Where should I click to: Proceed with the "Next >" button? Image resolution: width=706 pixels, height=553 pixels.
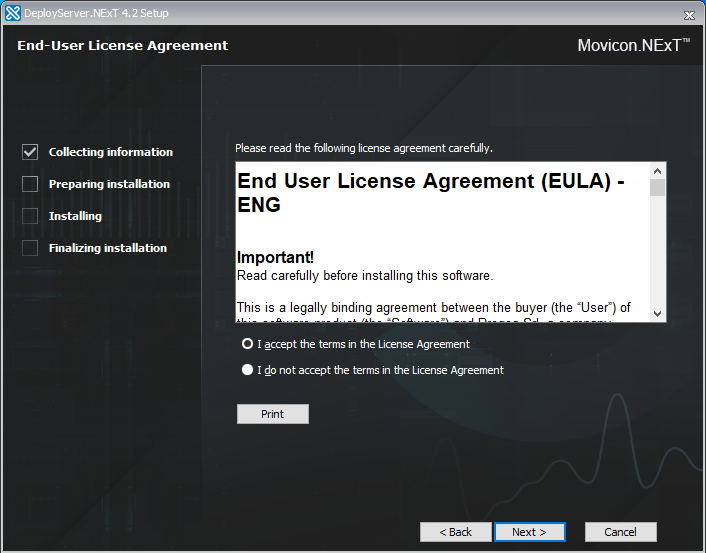click(x=530, y=532)
